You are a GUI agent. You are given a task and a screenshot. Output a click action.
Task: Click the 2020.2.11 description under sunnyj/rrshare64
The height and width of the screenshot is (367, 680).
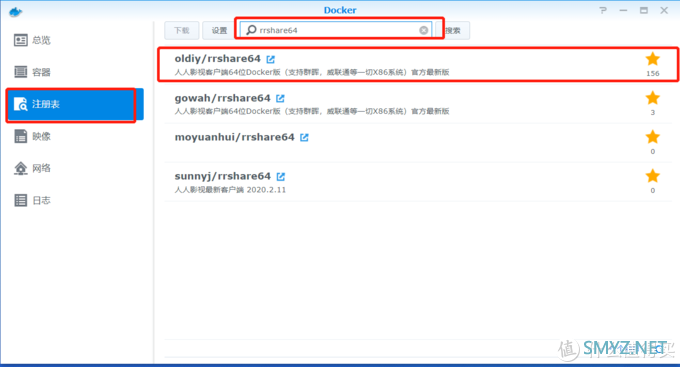pyautogui.click(x=230, y=190)
